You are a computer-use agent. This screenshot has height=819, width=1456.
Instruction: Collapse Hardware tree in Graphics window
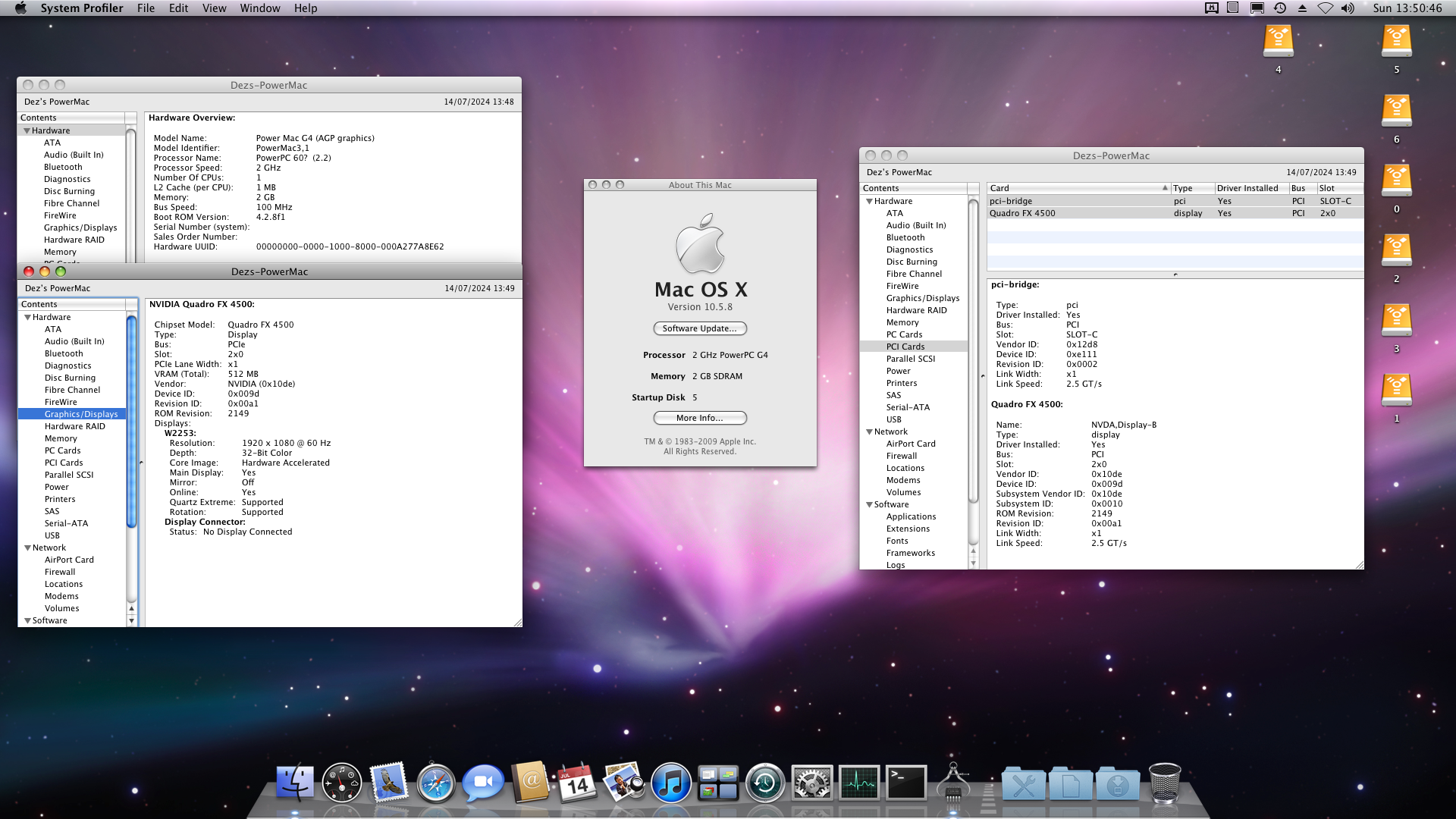point(28,318)
